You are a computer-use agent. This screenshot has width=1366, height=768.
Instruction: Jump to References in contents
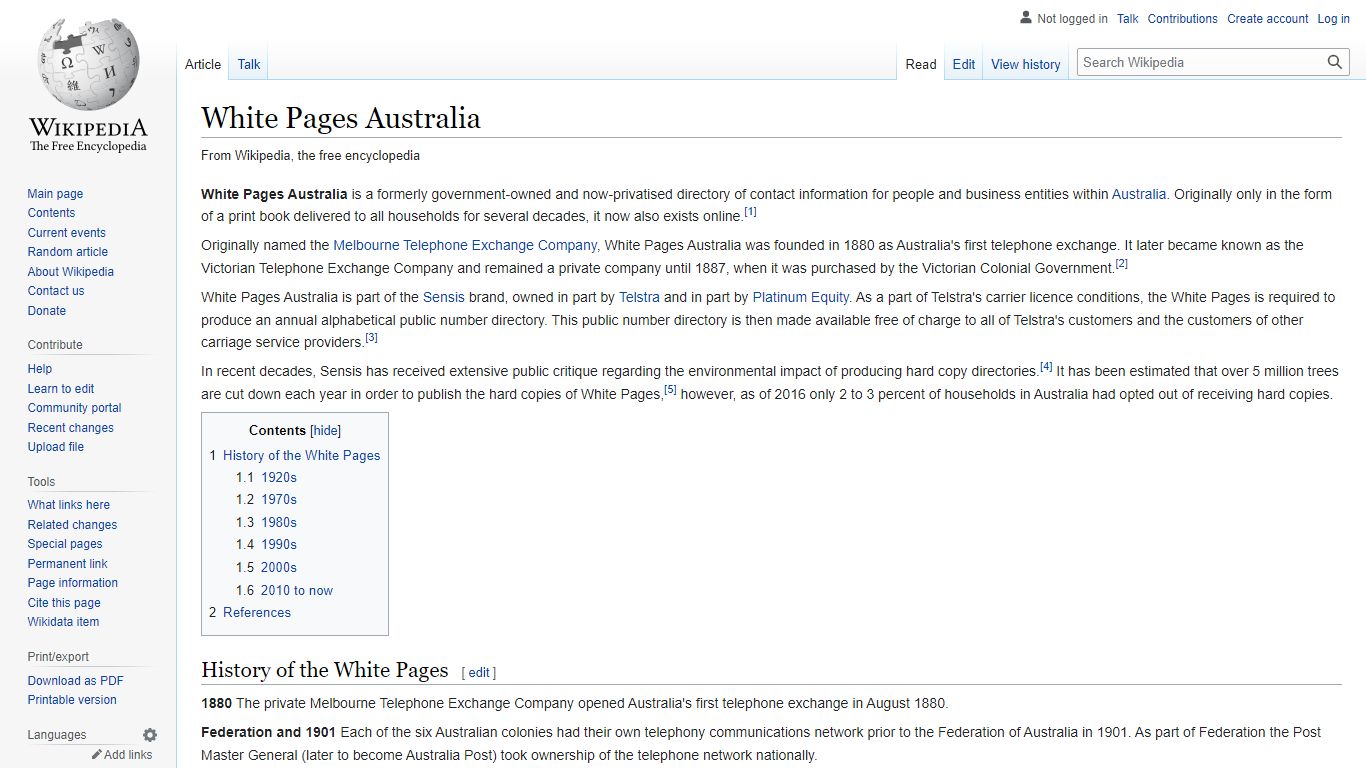click(257, 613)
